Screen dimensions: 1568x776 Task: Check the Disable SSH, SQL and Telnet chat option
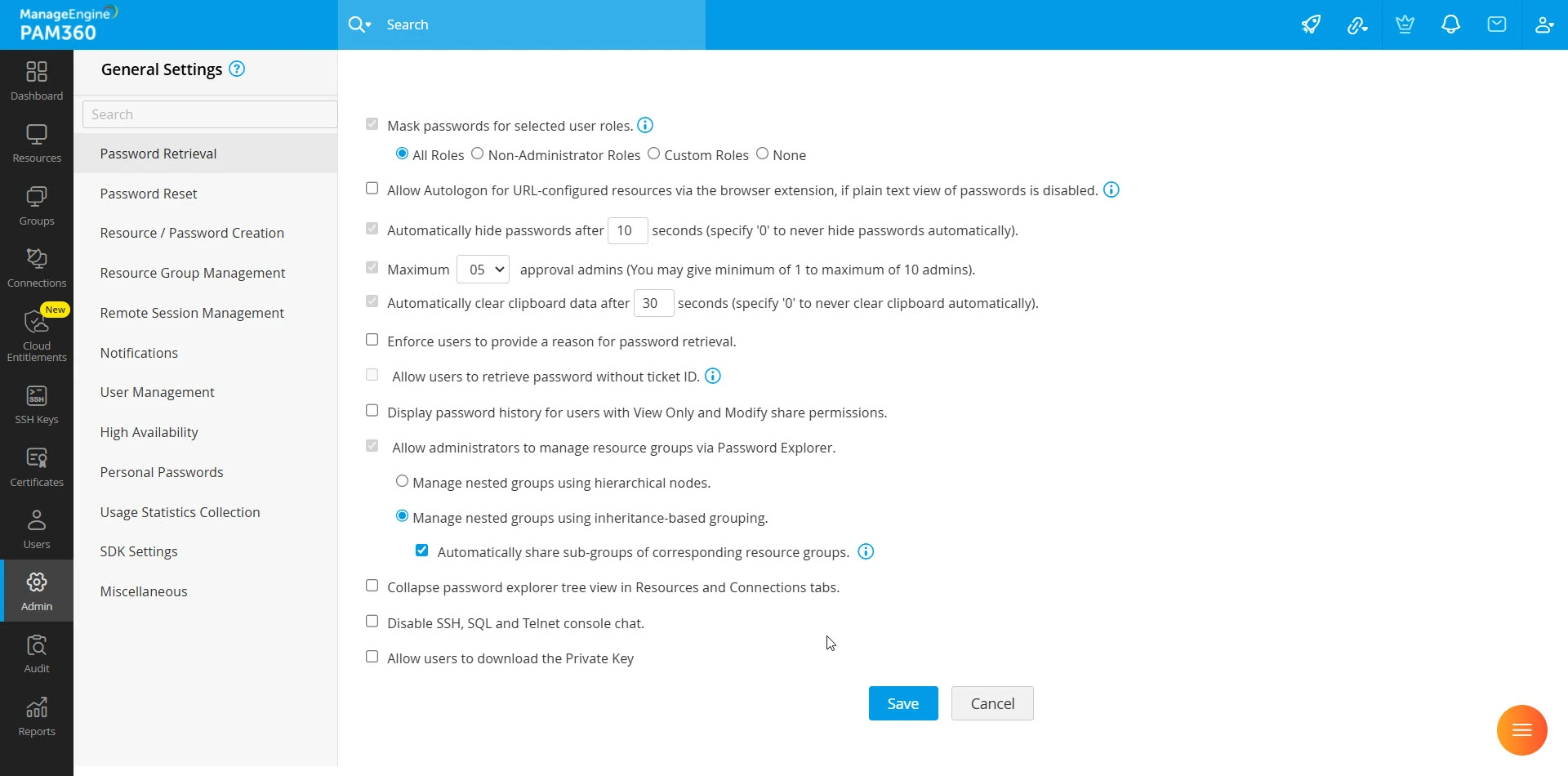click(372, 621)
